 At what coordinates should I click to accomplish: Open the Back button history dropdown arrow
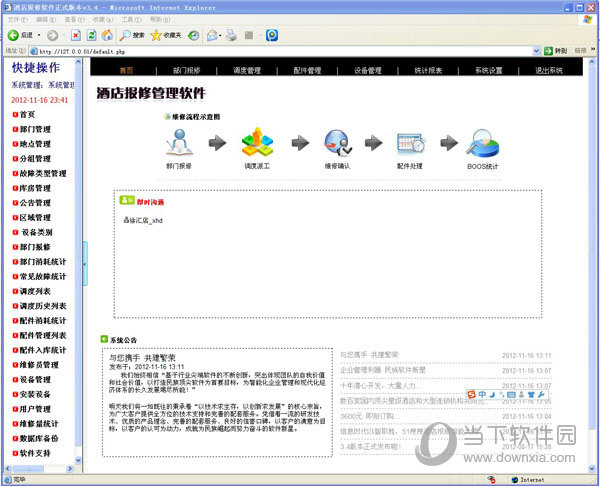[x=40, y=35]
